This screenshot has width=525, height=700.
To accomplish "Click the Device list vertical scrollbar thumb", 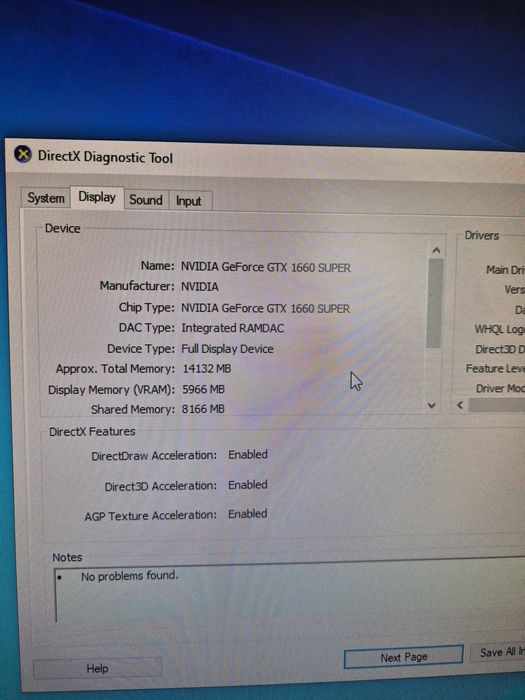I will (435, 304).
